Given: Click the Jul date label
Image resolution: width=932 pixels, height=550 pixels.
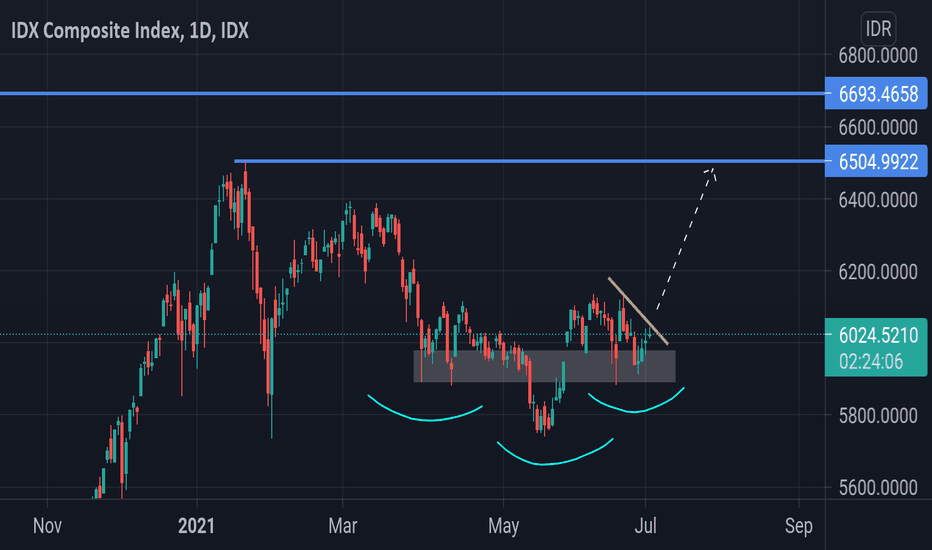Looking at the screenshot, I should (646, 526).
